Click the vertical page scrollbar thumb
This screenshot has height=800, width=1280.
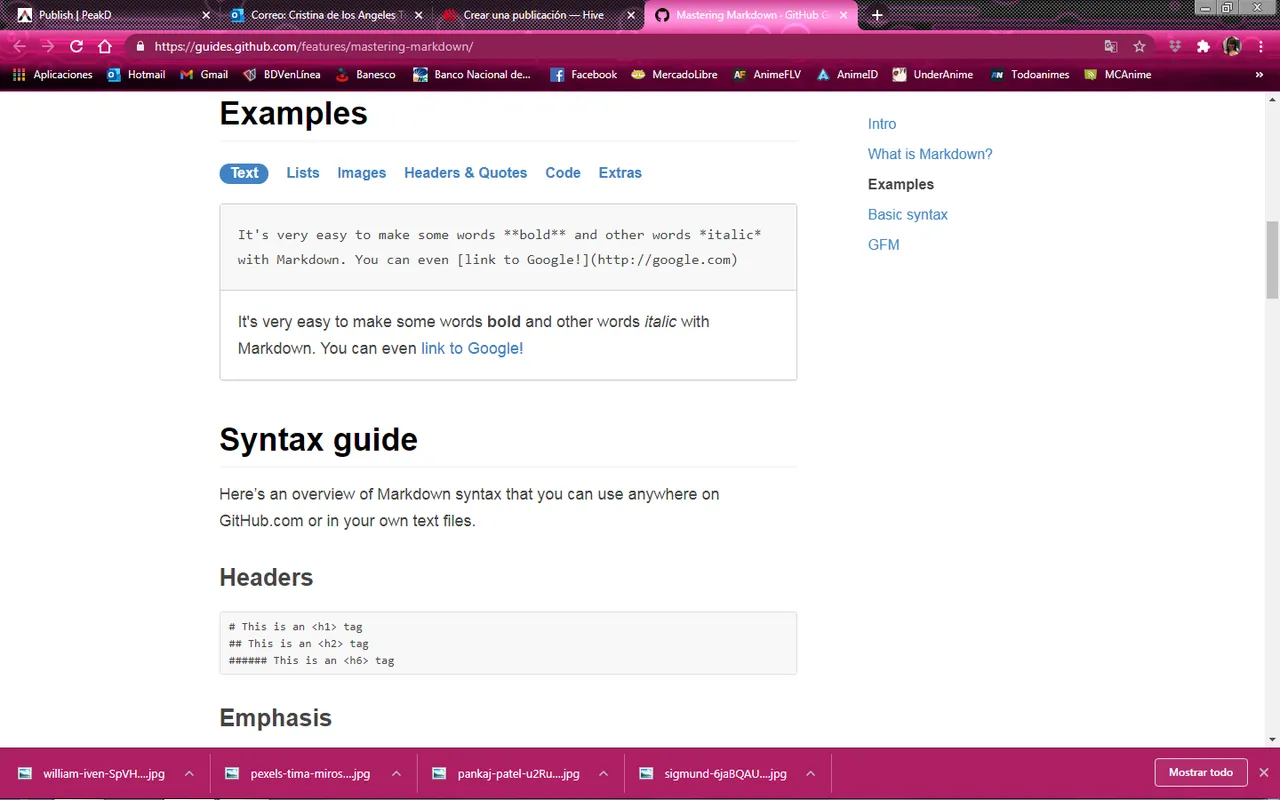tap(1272, 260)
